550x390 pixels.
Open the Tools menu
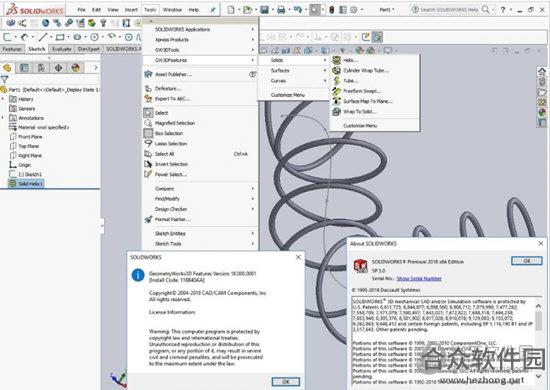click(150, 10)
